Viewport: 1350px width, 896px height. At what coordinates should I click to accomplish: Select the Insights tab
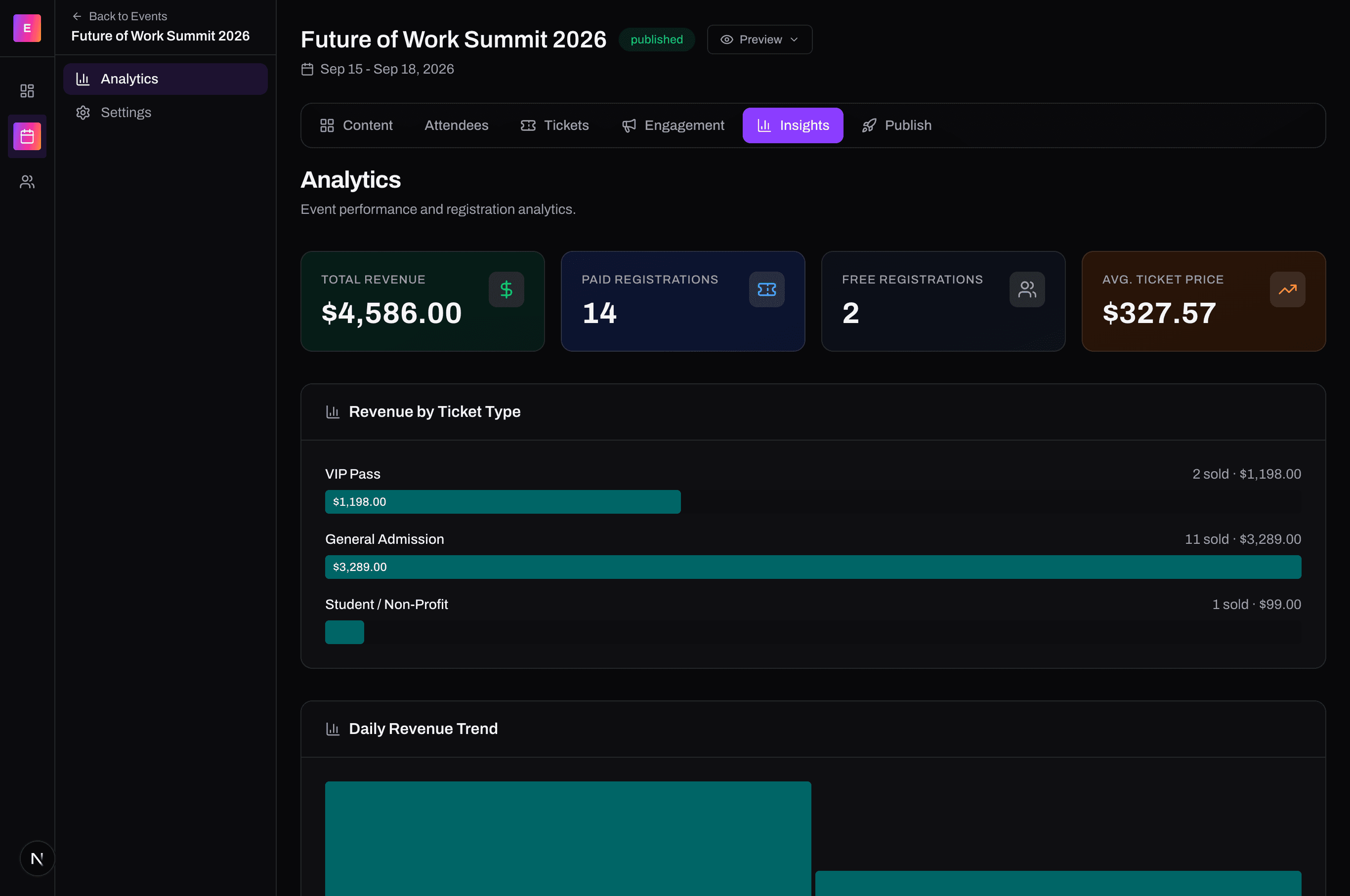pos(793,125)
